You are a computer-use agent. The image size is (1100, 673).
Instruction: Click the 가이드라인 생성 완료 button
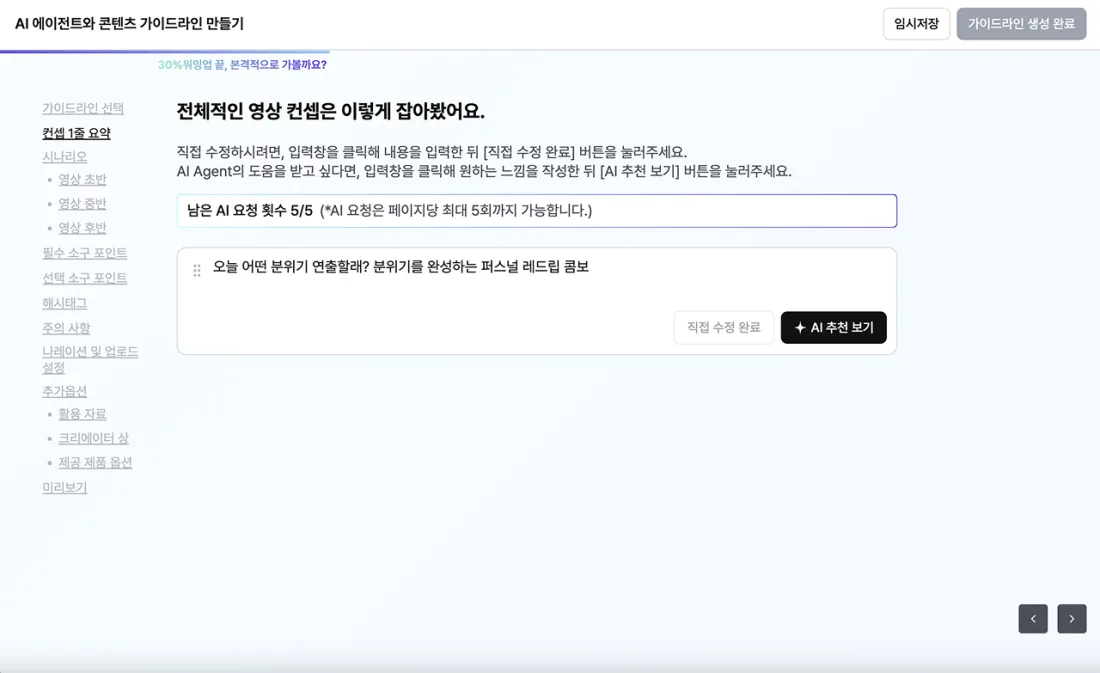[x=1021, y=24]
